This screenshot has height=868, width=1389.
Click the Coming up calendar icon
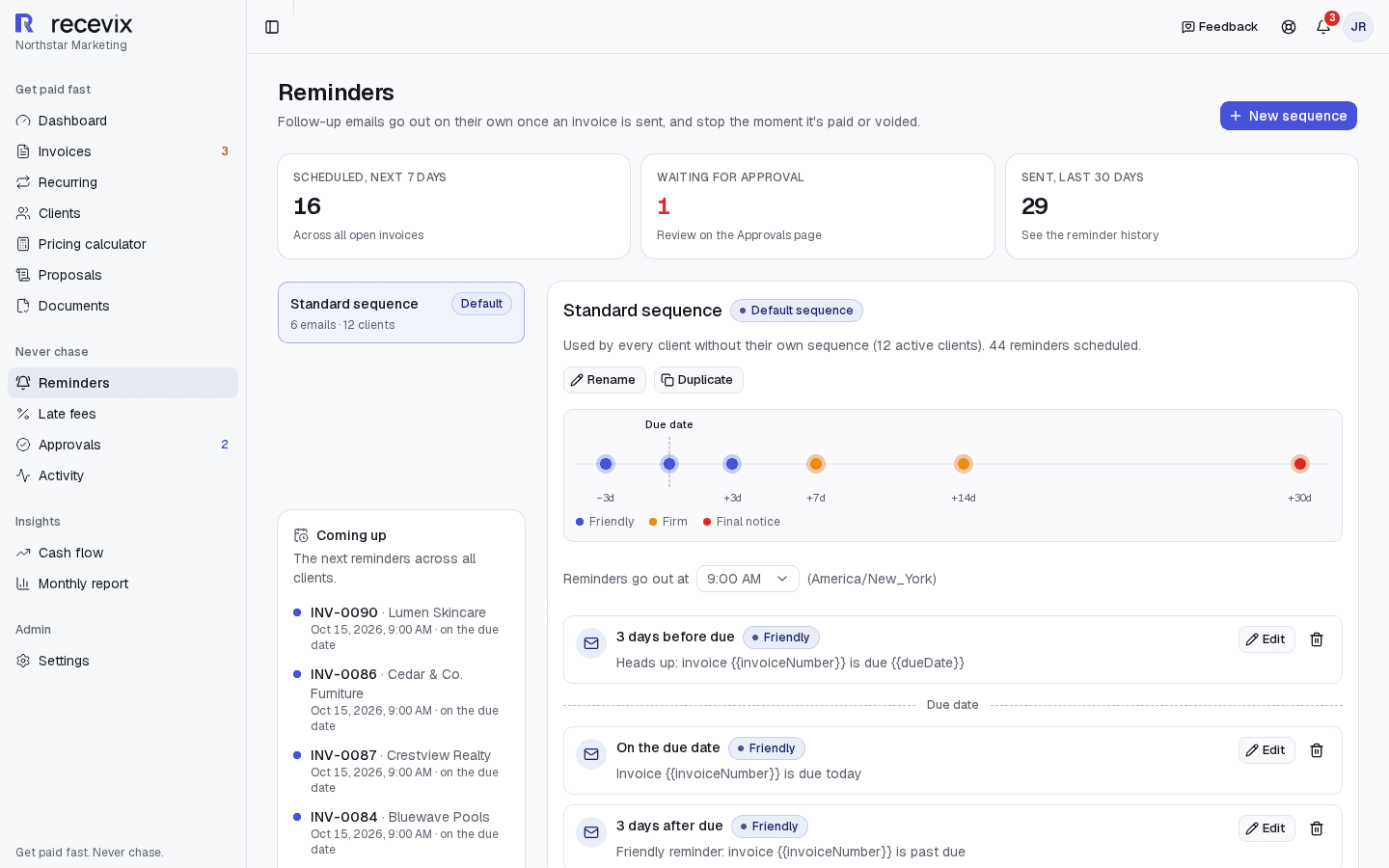[x=301, y=535]
